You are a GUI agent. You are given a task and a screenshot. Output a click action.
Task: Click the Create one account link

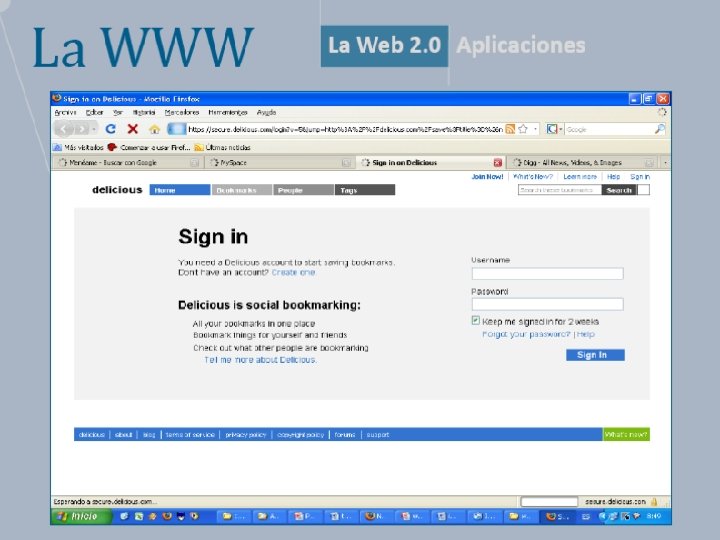tap(293, 272)
